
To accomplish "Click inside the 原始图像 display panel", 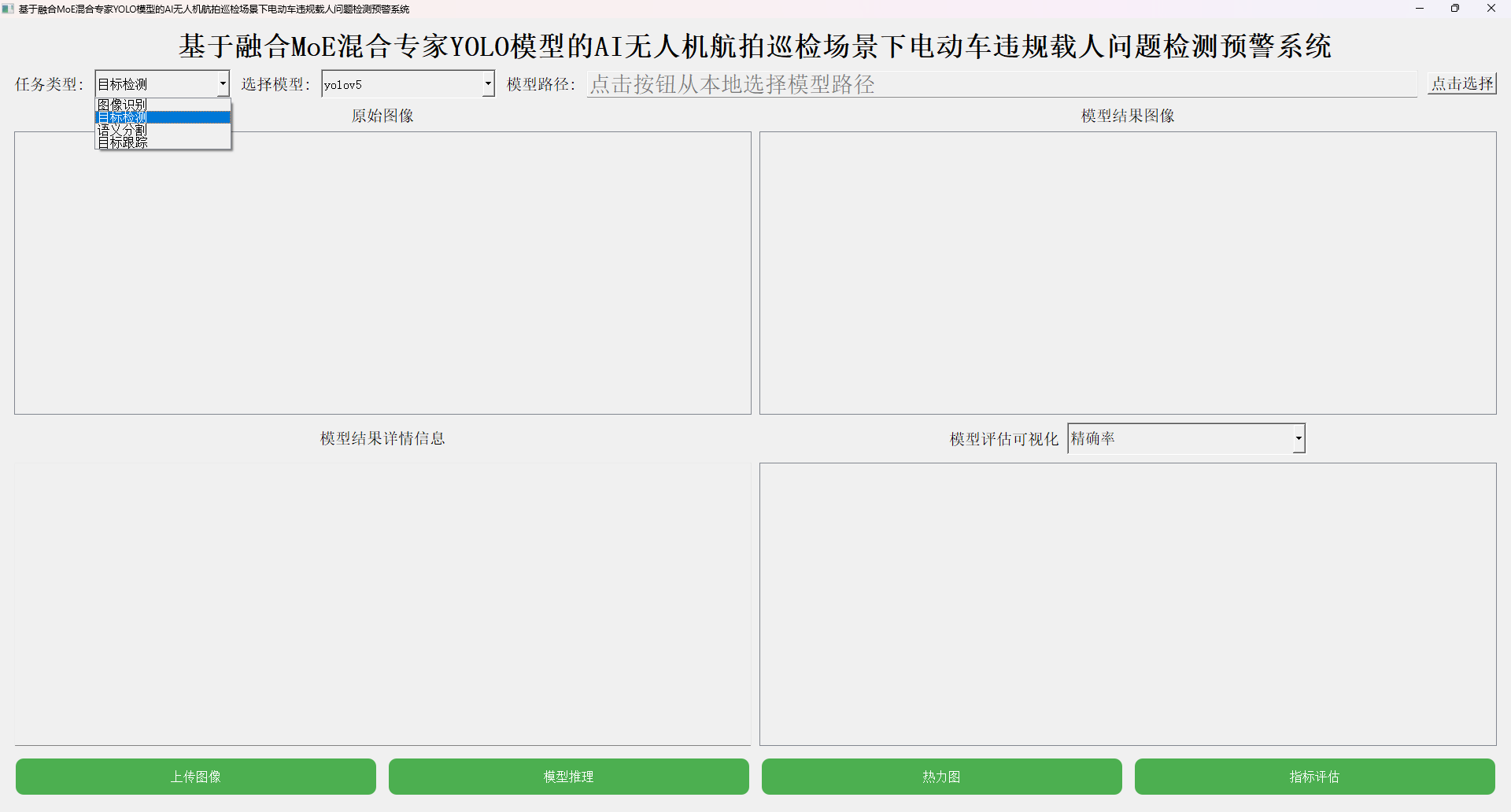I will click(x=382, y=273).
